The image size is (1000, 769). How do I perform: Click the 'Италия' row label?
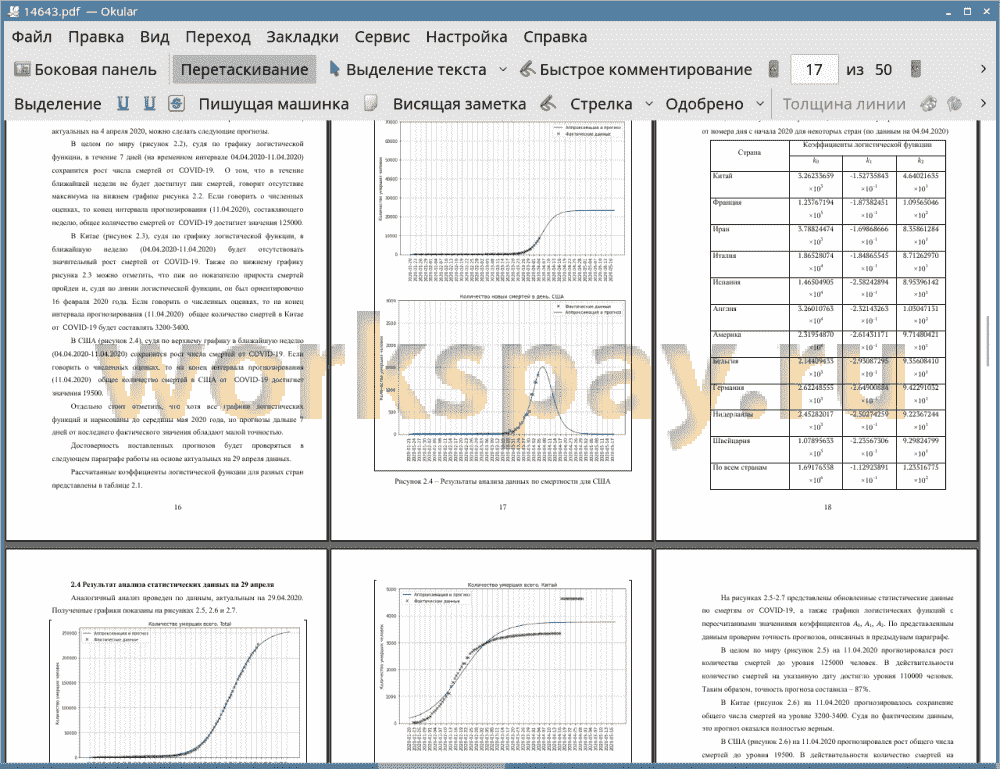[725, 255]
